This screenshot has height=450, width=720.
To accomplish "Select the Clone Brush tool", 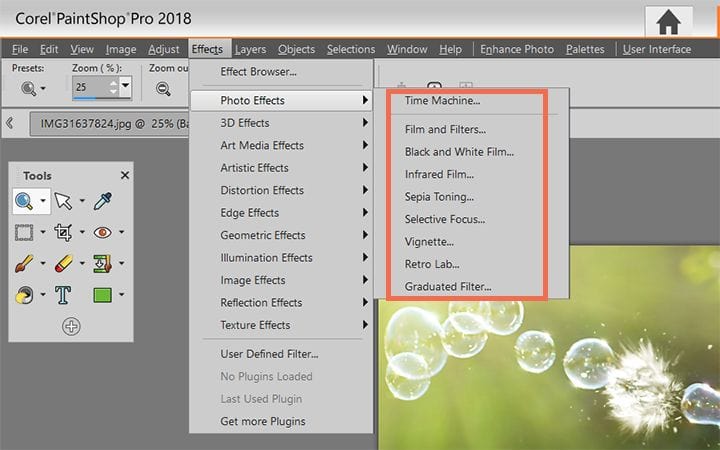I will click(102, 264).
